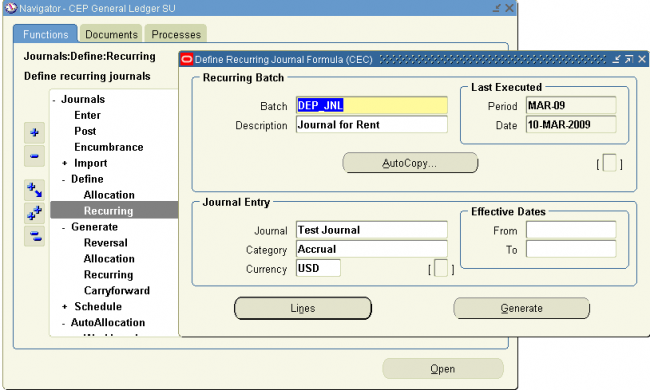Click the descriptive flexfield box in Recurring Batch
The height and width of the screenshot is (390, 650).
pyautogui.click(x=609, y=162)
